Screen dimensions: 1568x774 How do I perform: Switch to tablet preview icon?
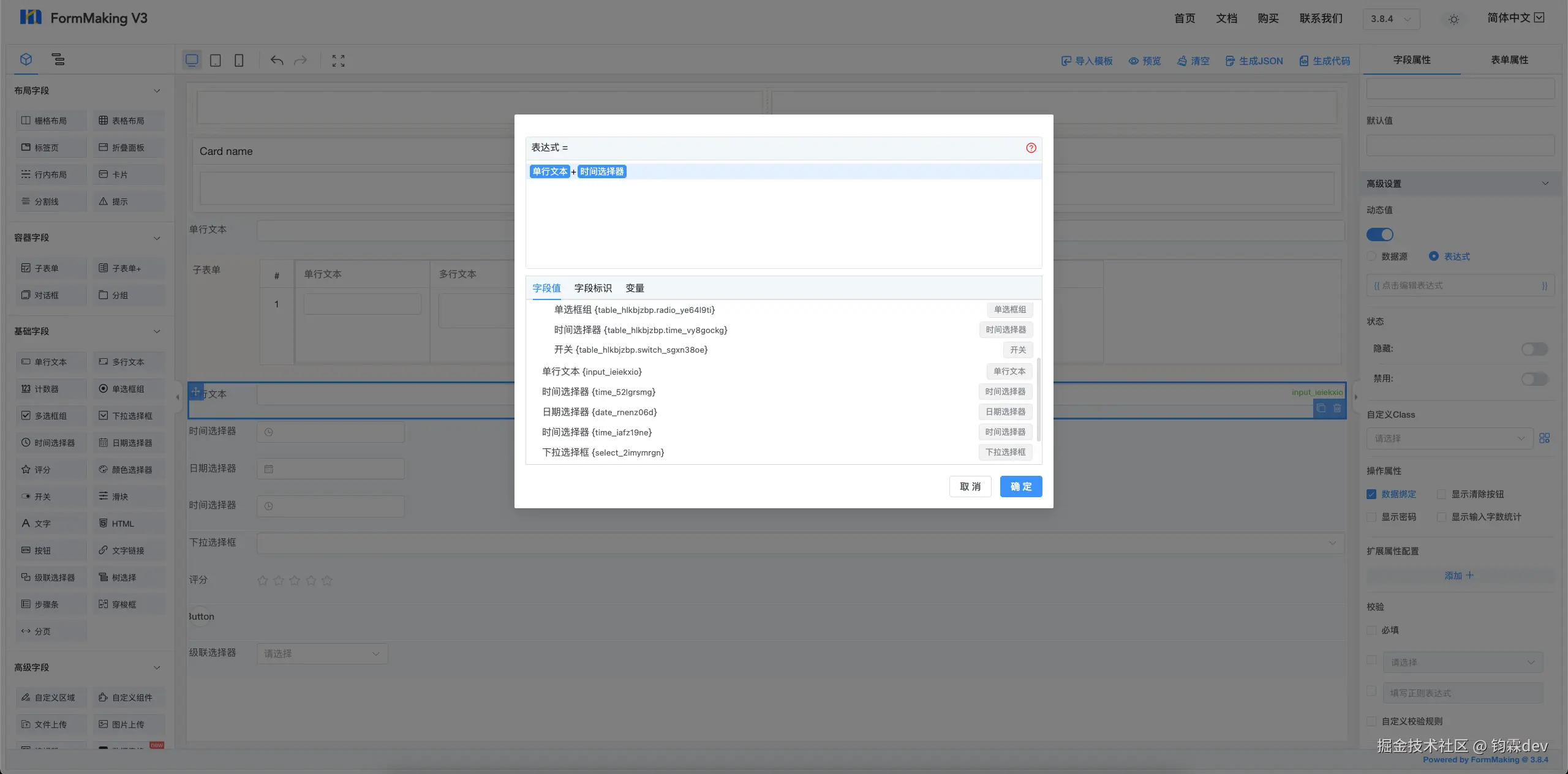(216, 61)
